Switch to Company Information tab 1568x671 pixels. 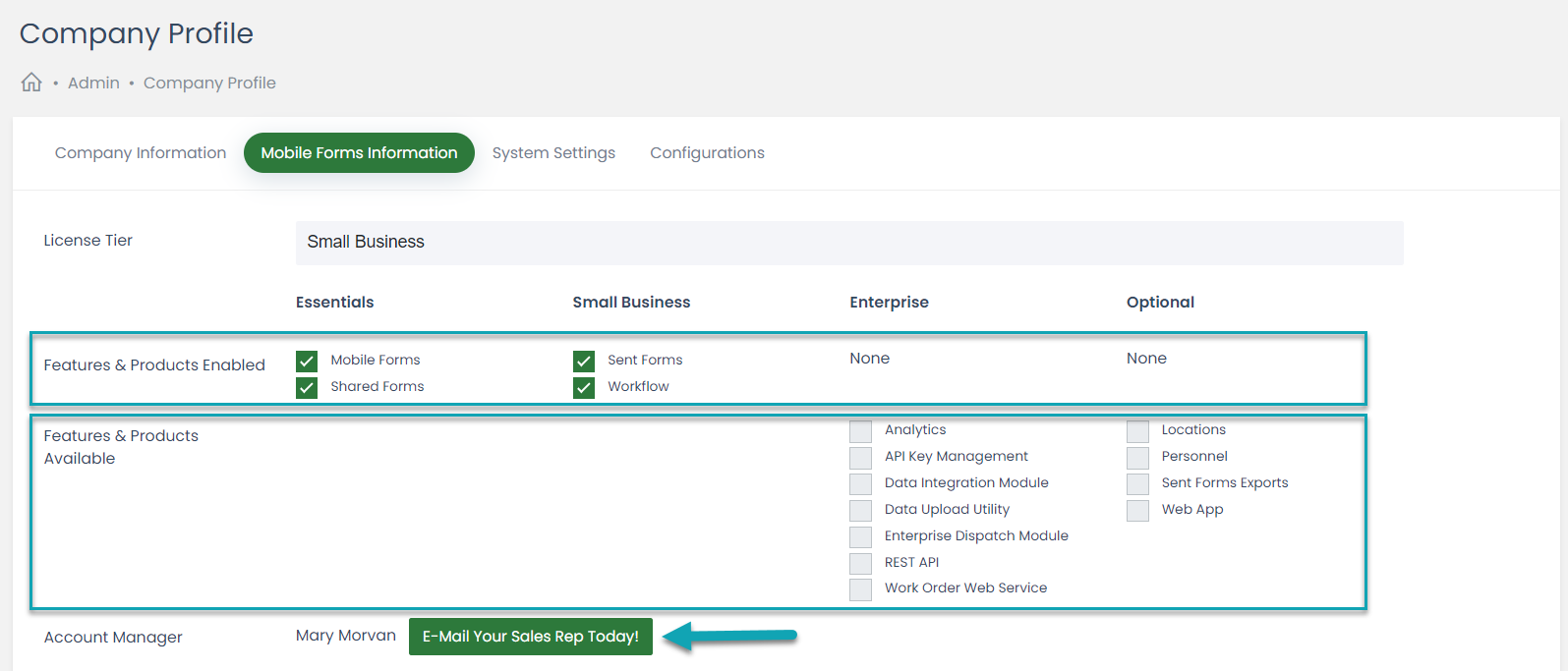pyautogui.click(x=141, y=153)
